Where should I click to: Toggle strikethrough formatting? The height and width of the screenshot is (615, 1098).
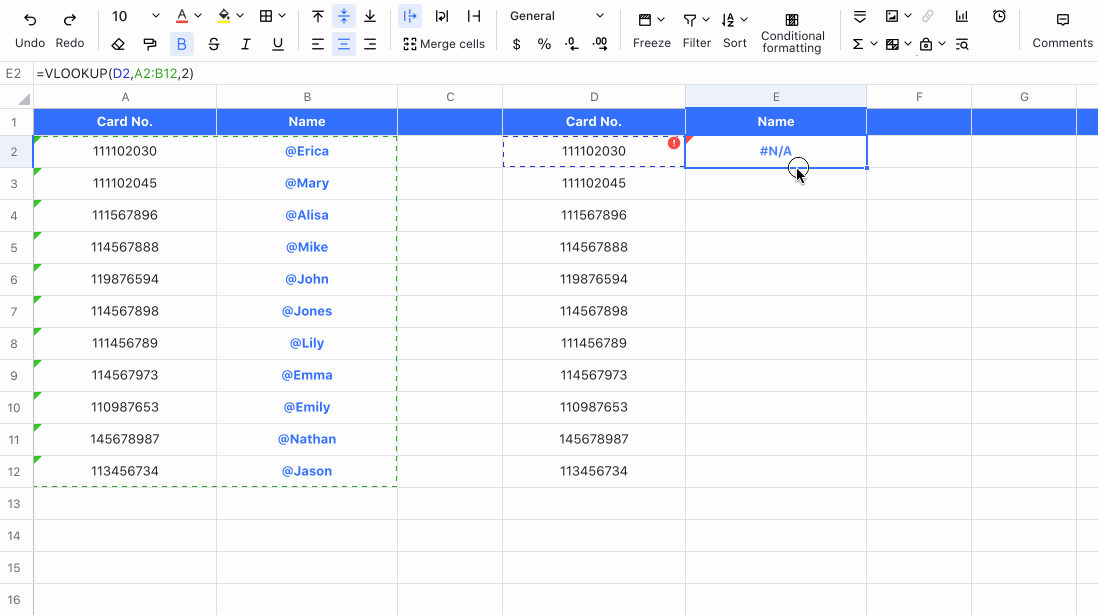click(214, 43)
